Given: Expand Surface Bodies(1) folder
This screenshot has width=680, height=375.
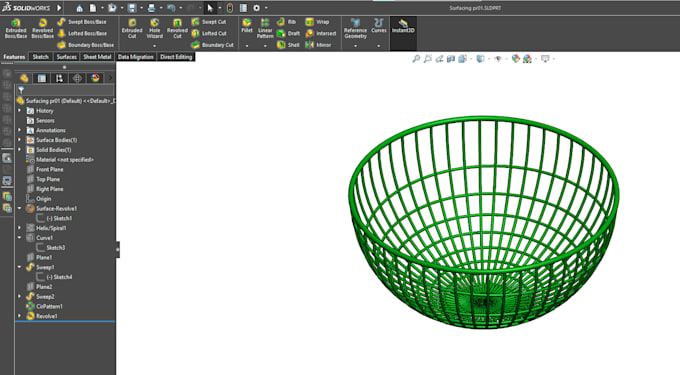Looking at the screenshot, I should pyautogui.click(x=20, y=140).
